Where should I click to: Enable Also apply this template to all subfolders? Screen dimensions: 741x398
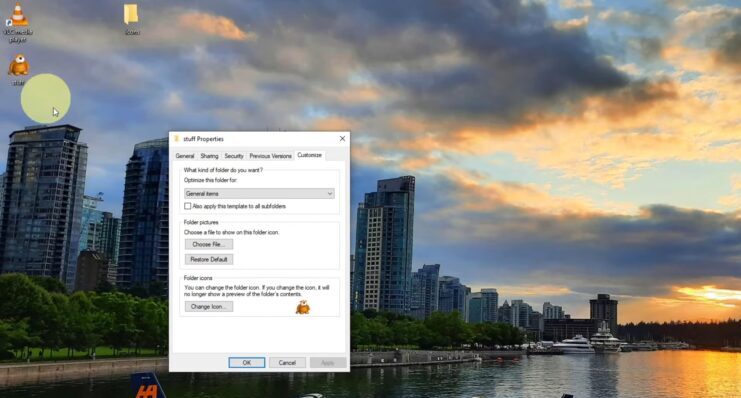tap(188, 206)
